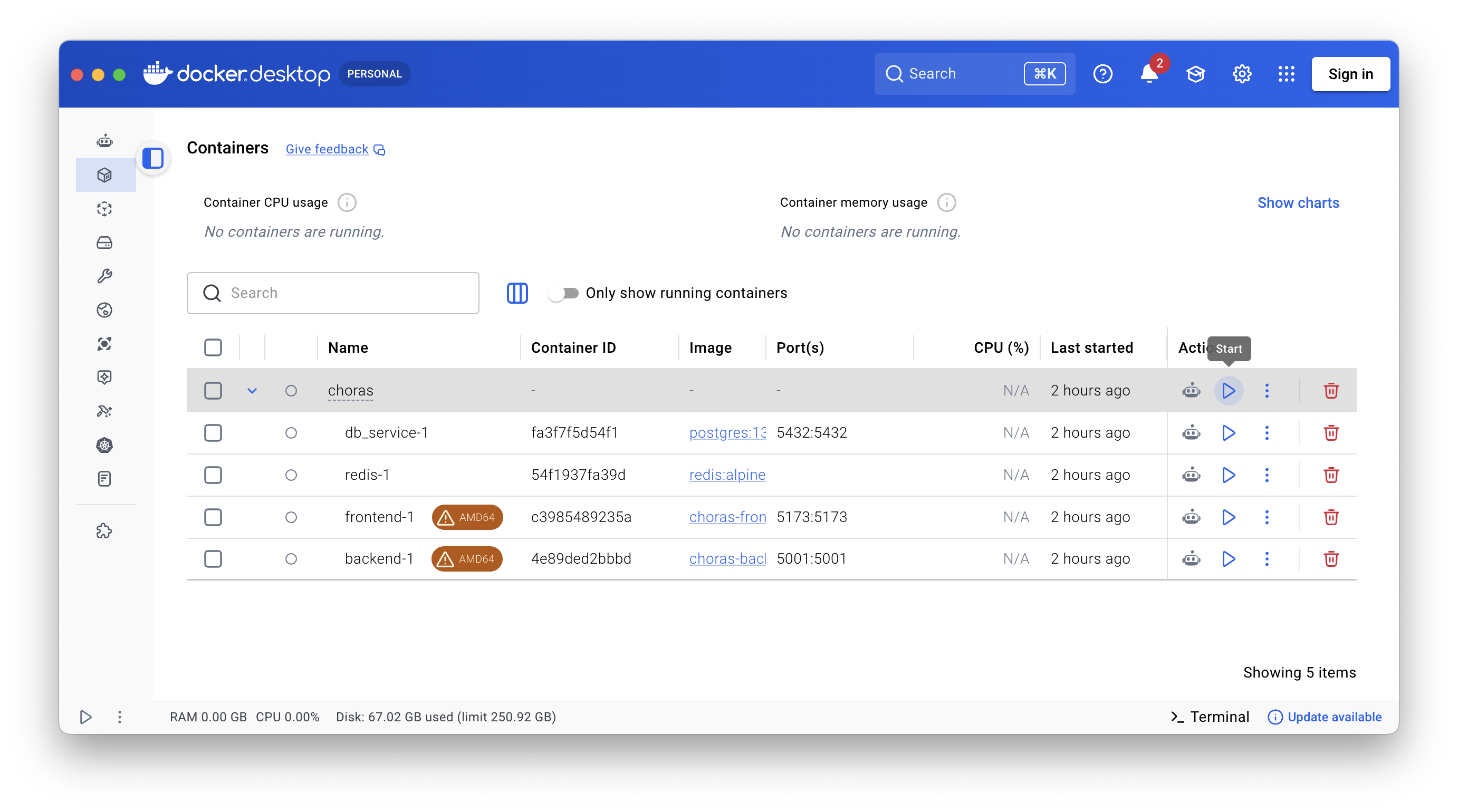This screenshot has width=1458, height=812.
Task: Open the Docker Hub sidebar icon
Action: (105, 310)
